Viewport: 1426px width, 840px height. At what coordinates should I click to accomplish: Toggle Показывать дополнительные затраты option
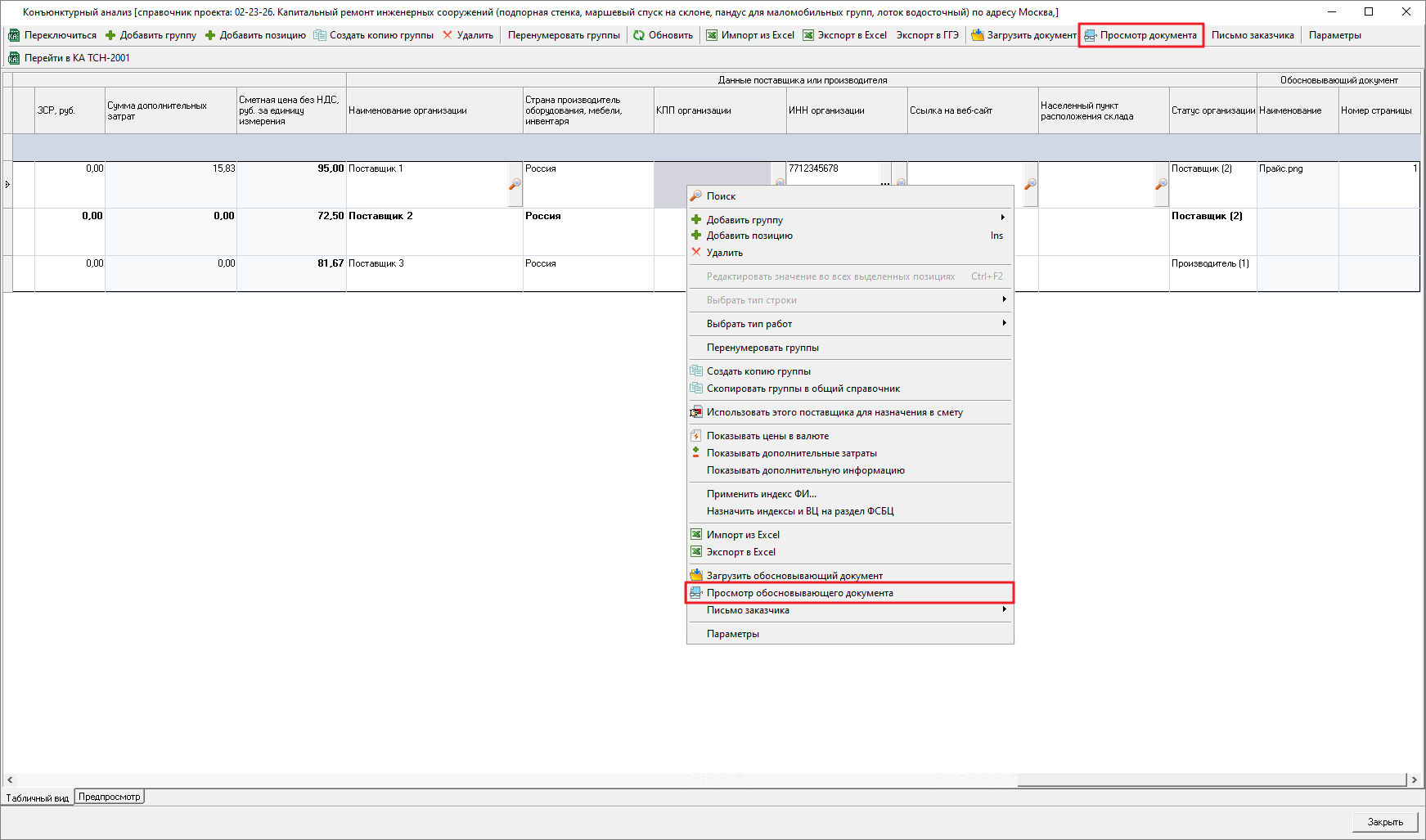pyautogui.click(x=791, y=453)
